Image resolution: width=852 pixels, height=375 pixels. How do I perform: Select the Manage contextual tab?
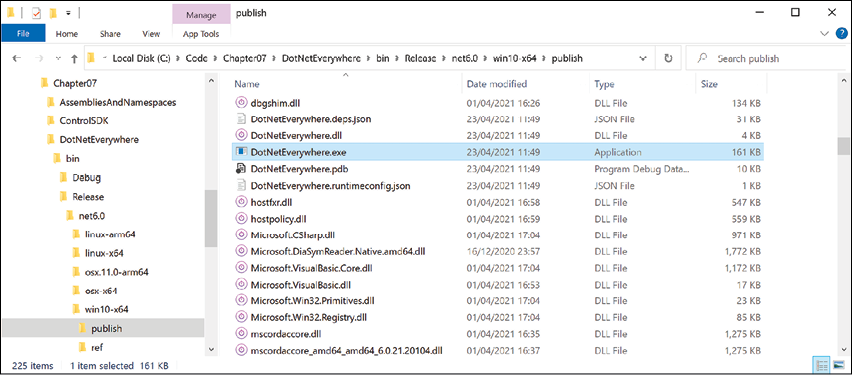coord(201,15)
